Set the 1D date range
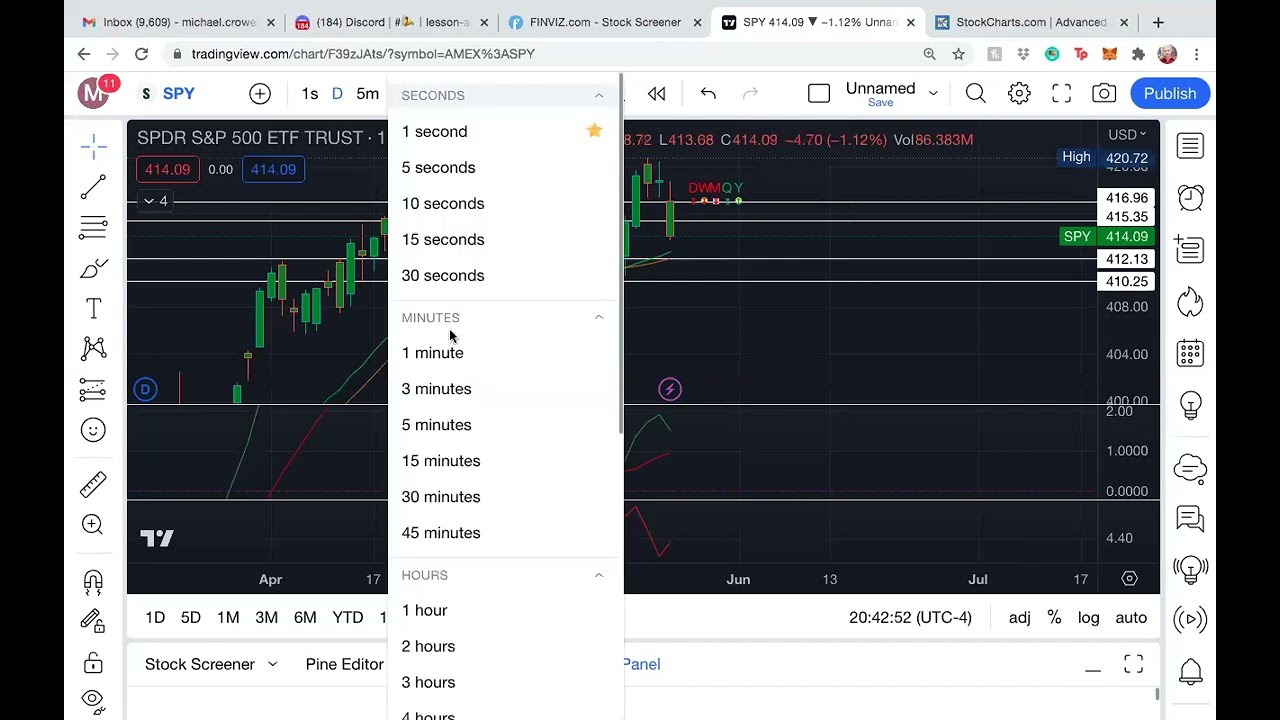This screenshot has height=720, width=1280. [x=155, y=617]
